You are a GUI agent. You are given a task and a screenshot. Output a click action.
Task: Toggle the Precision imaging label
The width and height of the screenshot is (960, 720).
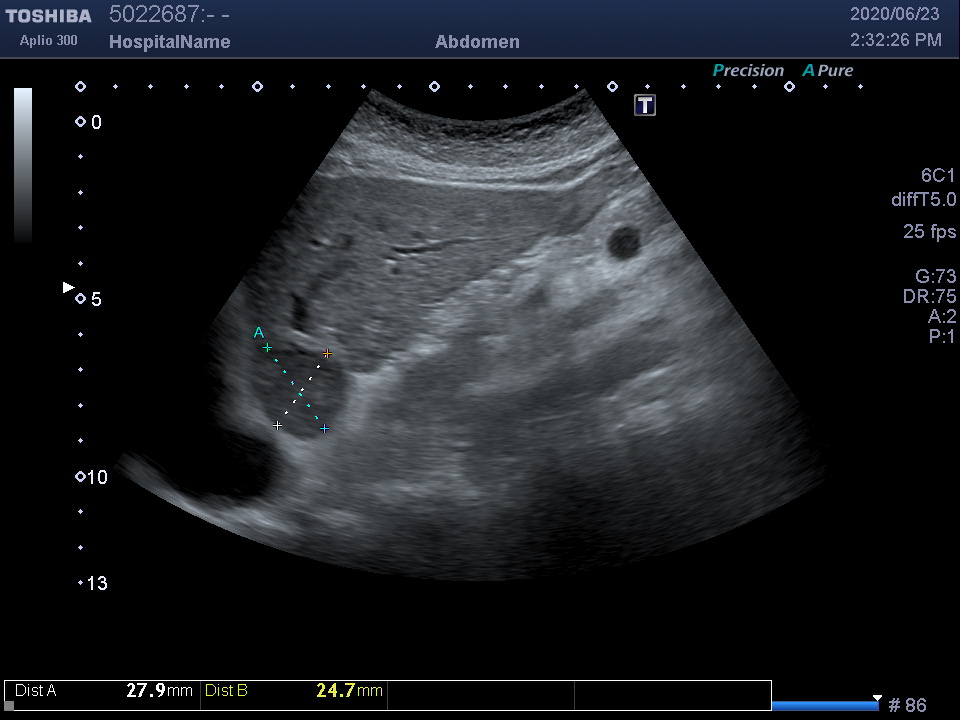click(x=748, y=70)
